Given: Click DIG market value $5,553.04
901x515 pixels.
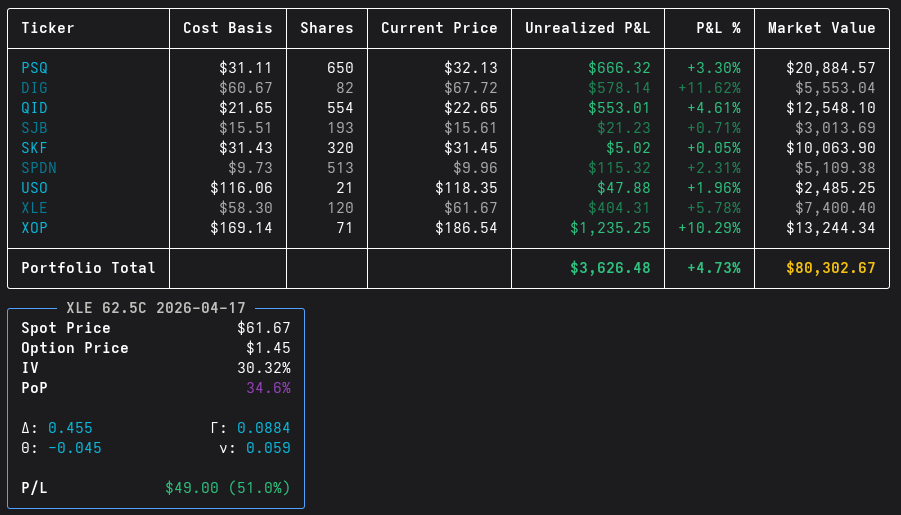Looking at the screenshot, I should [x=835, y=88].
